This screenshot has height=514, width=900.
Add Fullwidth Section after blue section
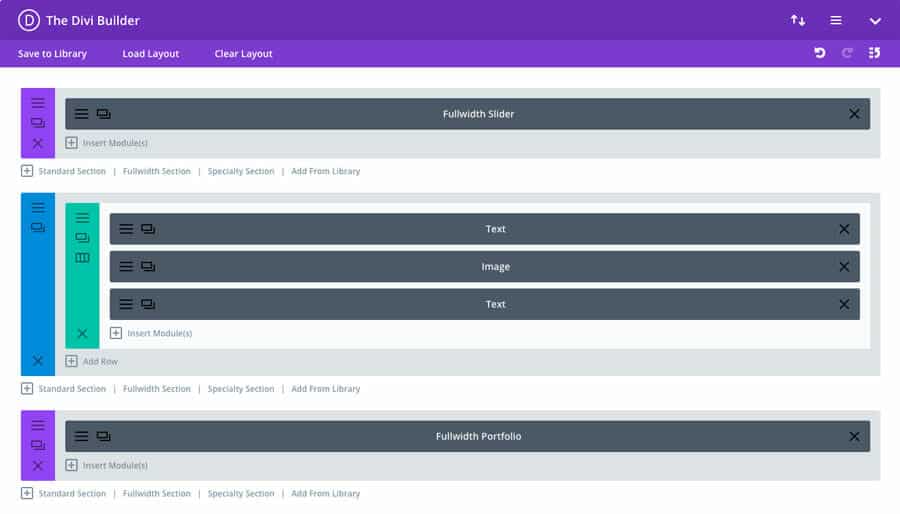click(156, 388)
